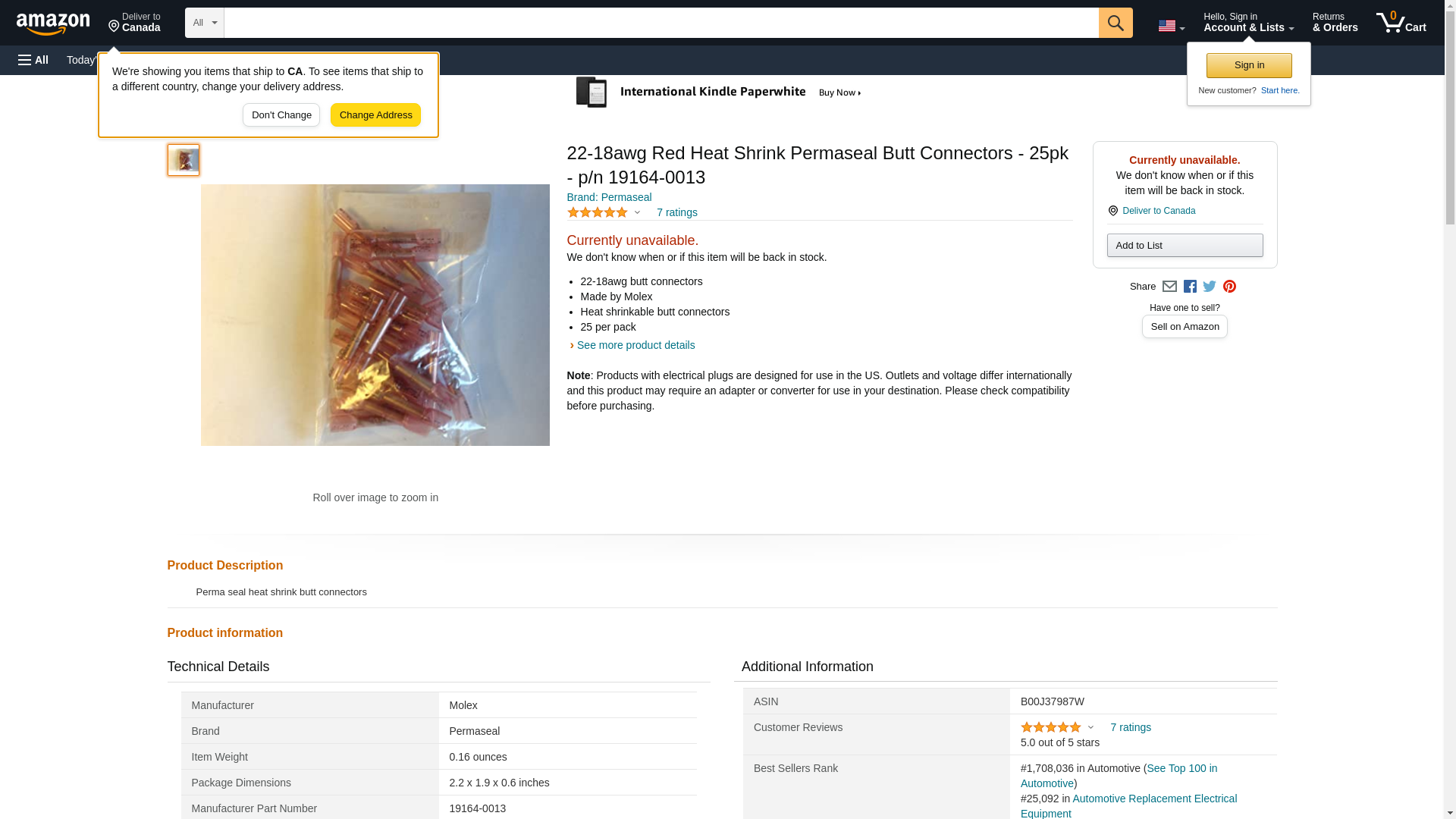The width and height of the screenshot is (1456, 819).
Task: Share product on Twitter
Action: point(1210,287)
